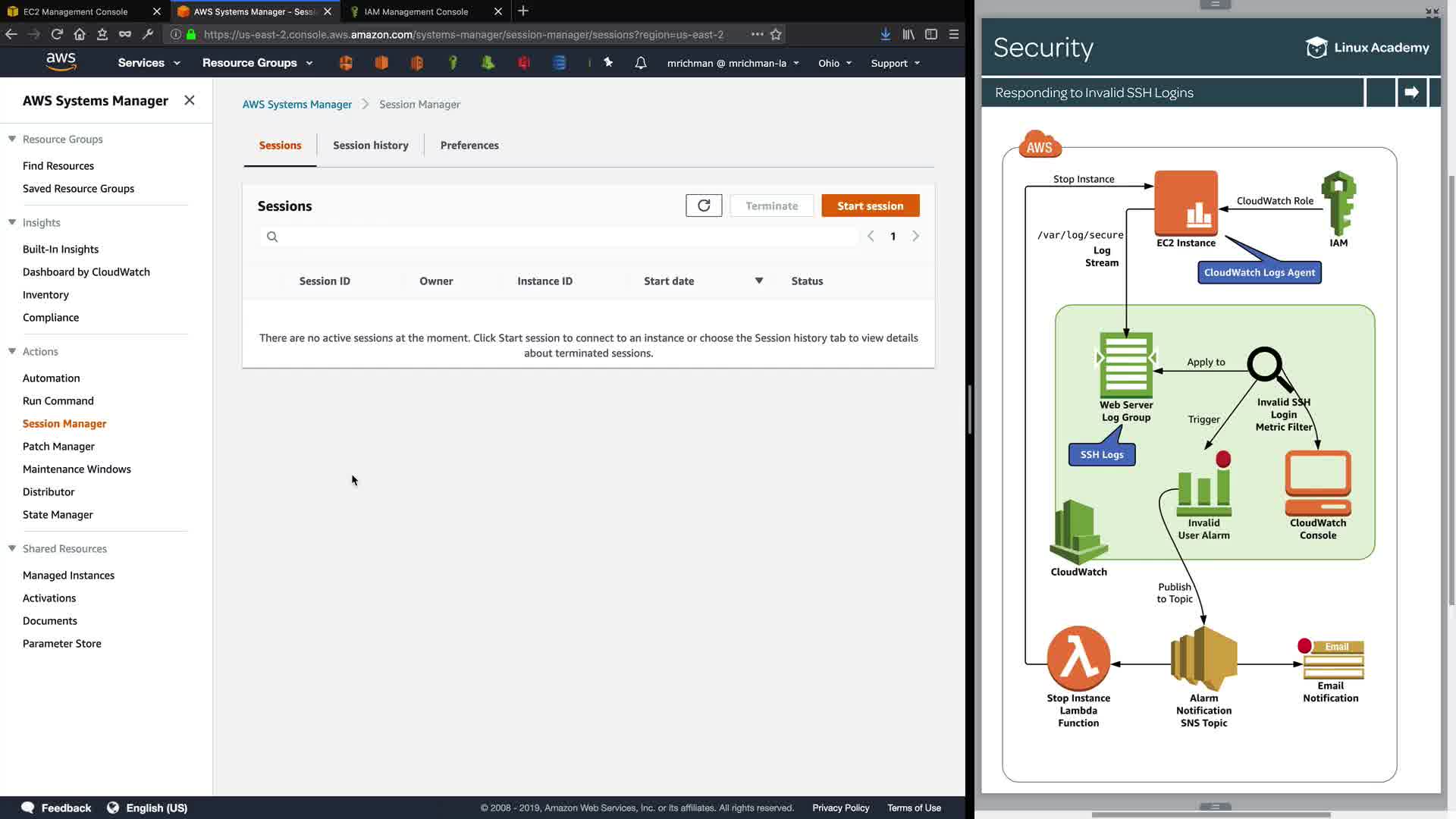This screenshot has width=1456, height=819.
Task: Collapse the Resource Groups sidebar section
Action: coord(12,139)
